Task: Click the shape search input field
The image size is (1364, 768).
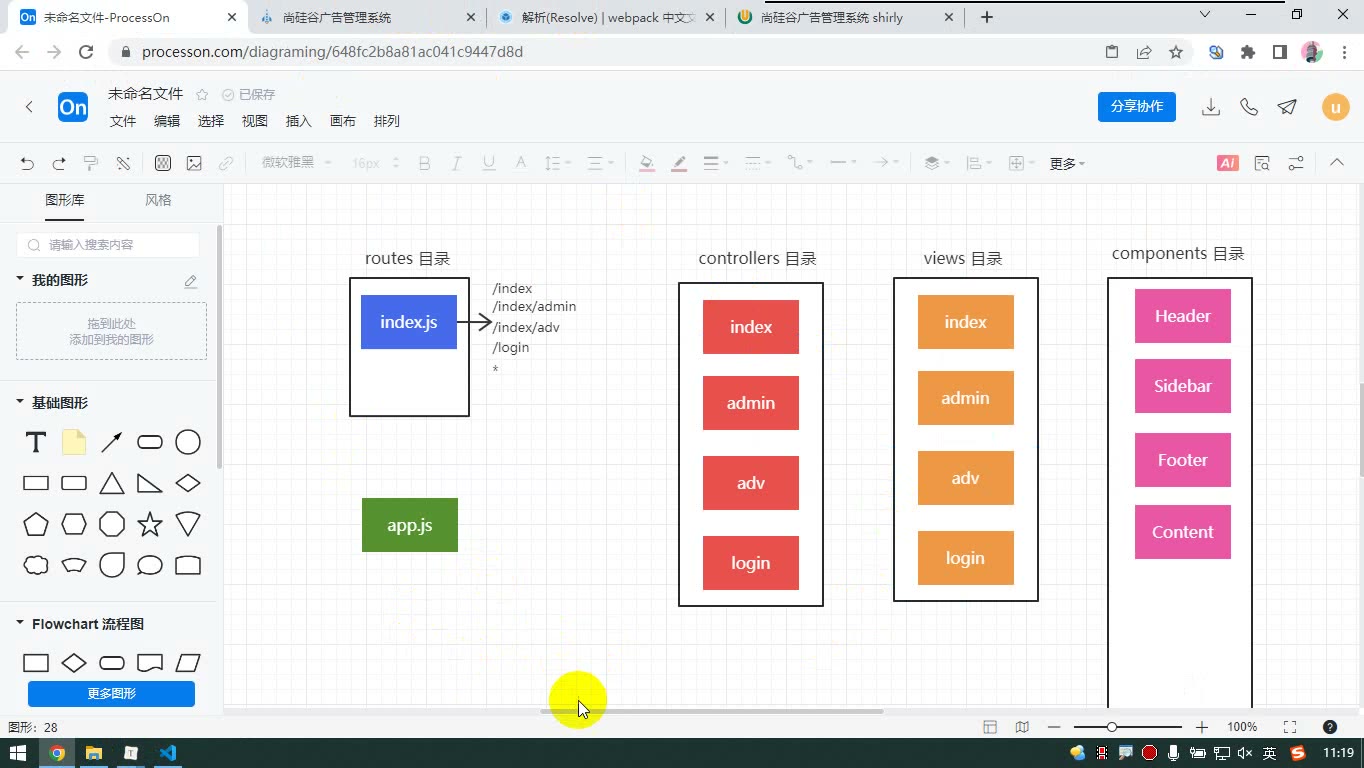Action: (x=109, y=245)
